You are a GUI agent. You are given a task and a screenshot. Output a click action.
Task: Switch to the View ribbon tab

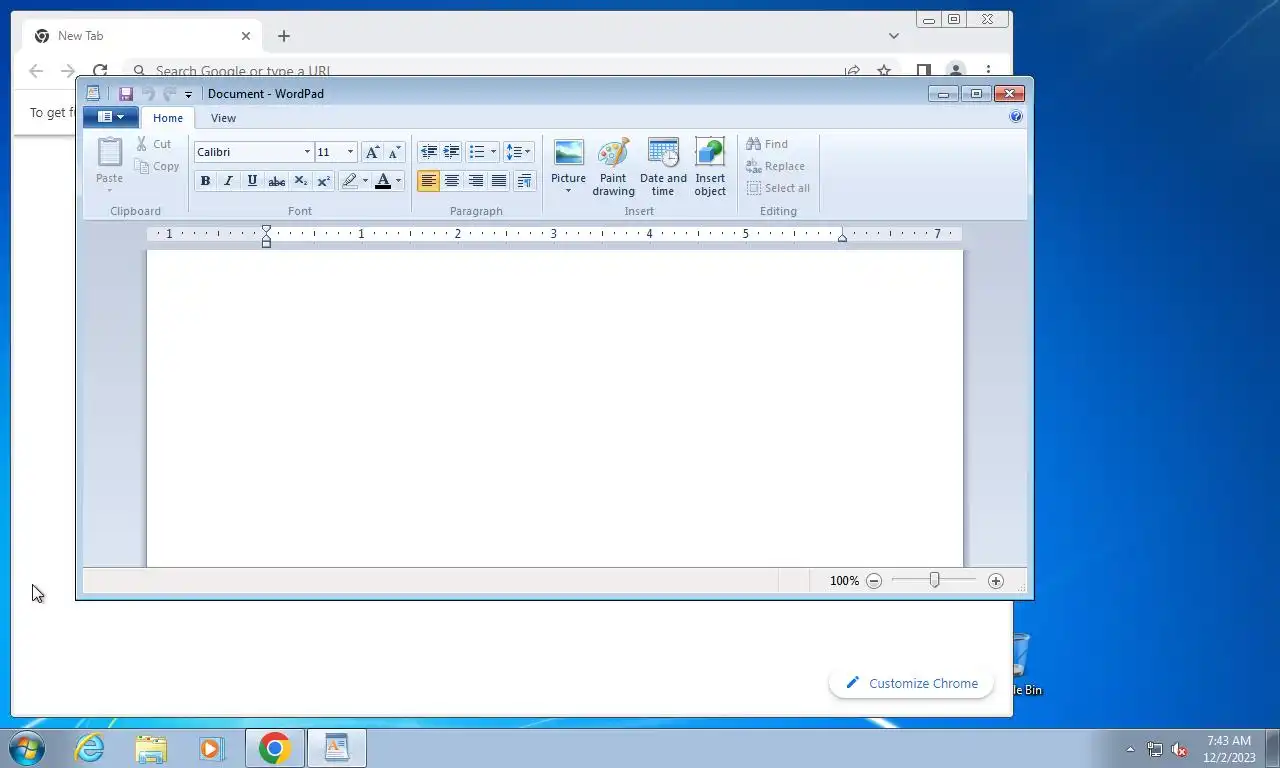[x=223, y=118]
